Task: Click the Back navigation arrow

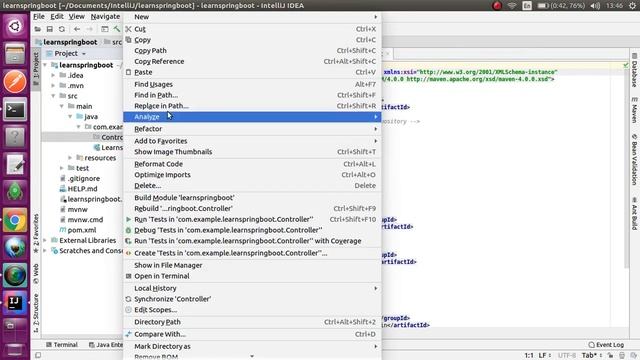Action: [x=77, y=29]
